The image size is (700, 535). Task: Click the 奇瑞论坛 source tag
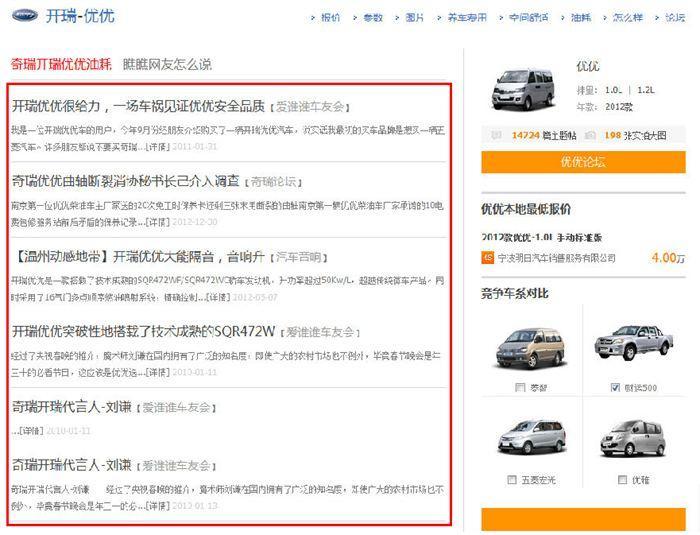point(273,182)
